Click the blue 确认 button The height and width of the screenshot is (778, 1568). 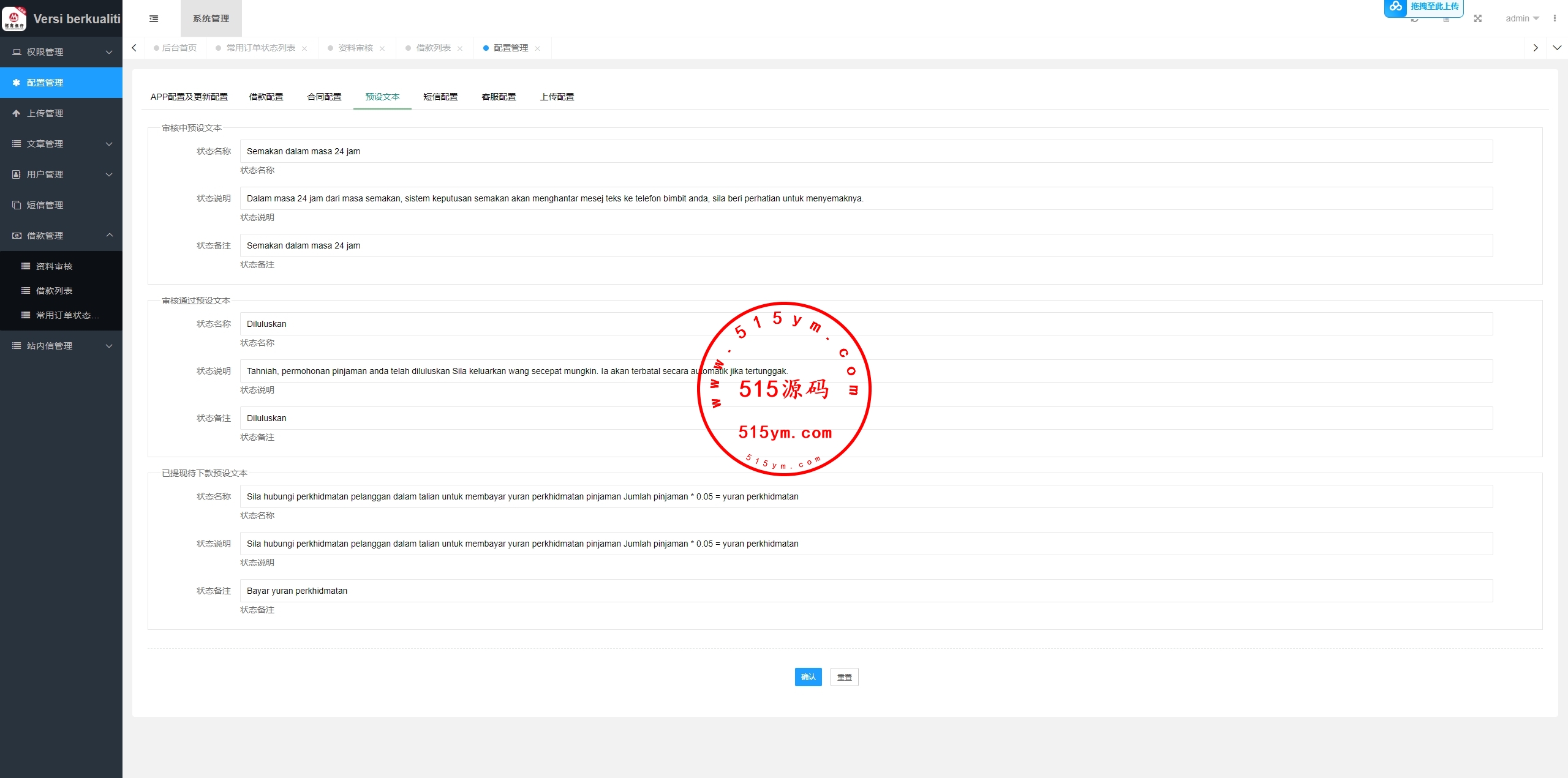[808, 677]
